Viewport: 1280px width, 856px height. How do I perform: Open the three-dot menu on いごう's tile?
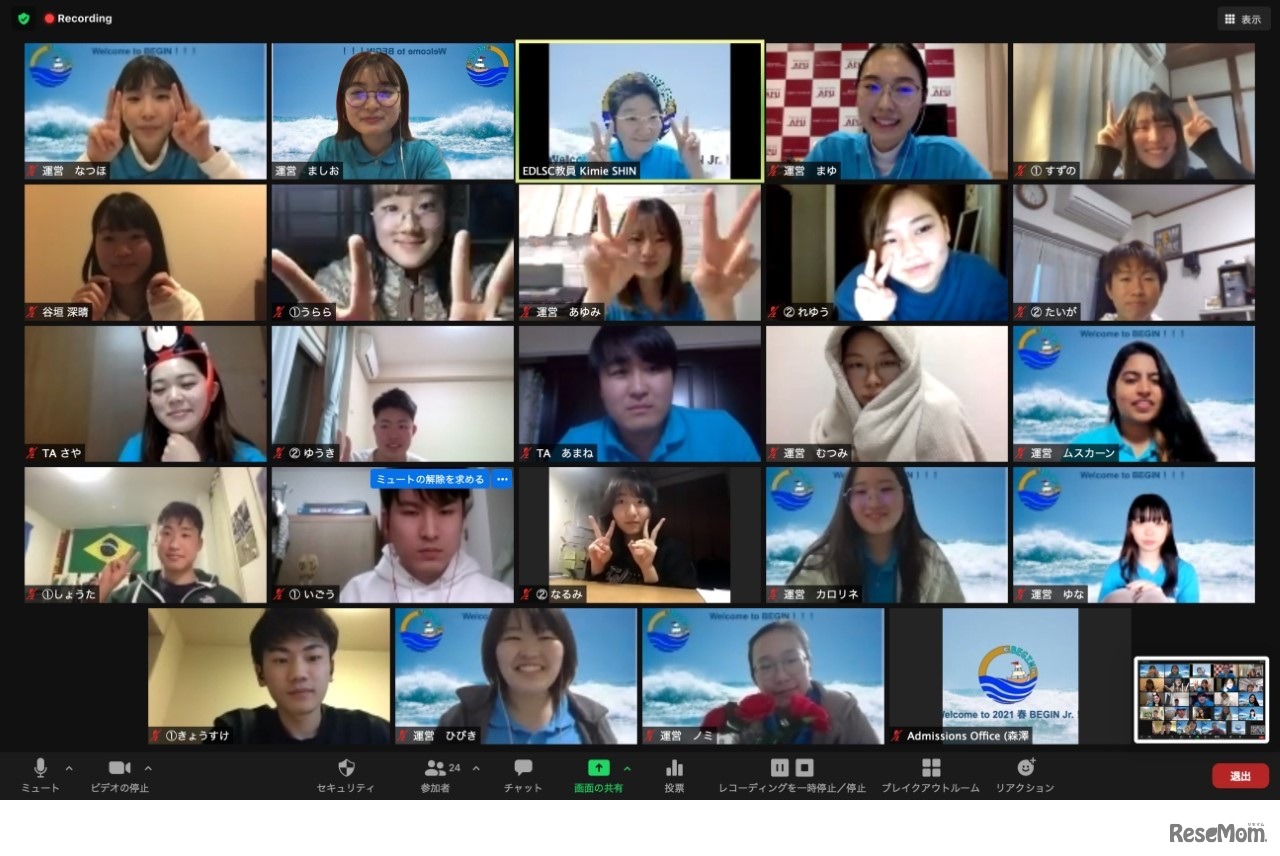click(502, 479)
